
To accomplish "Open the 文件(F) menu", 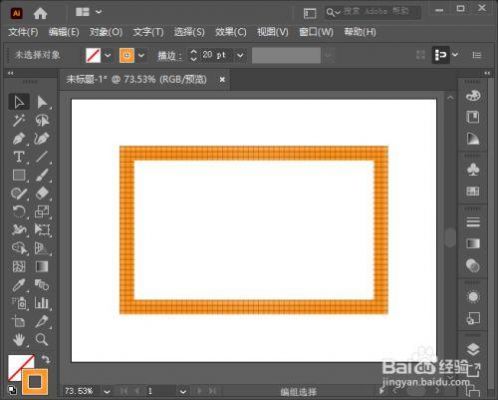I will pyautogui.click(x=23, y=32).
